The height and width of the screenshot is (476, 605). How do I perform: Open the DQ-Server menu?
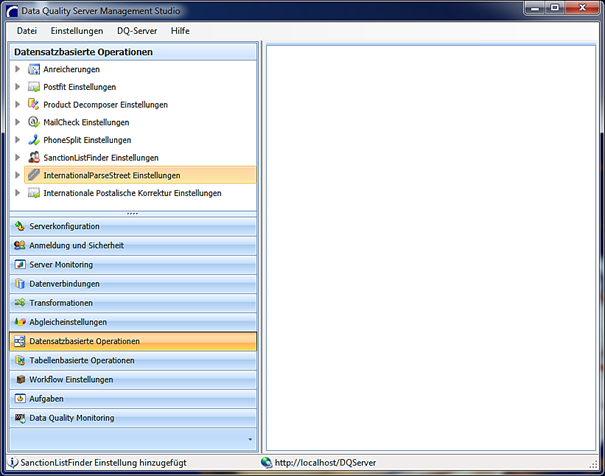pyautogui.click(x=137, y=31)
